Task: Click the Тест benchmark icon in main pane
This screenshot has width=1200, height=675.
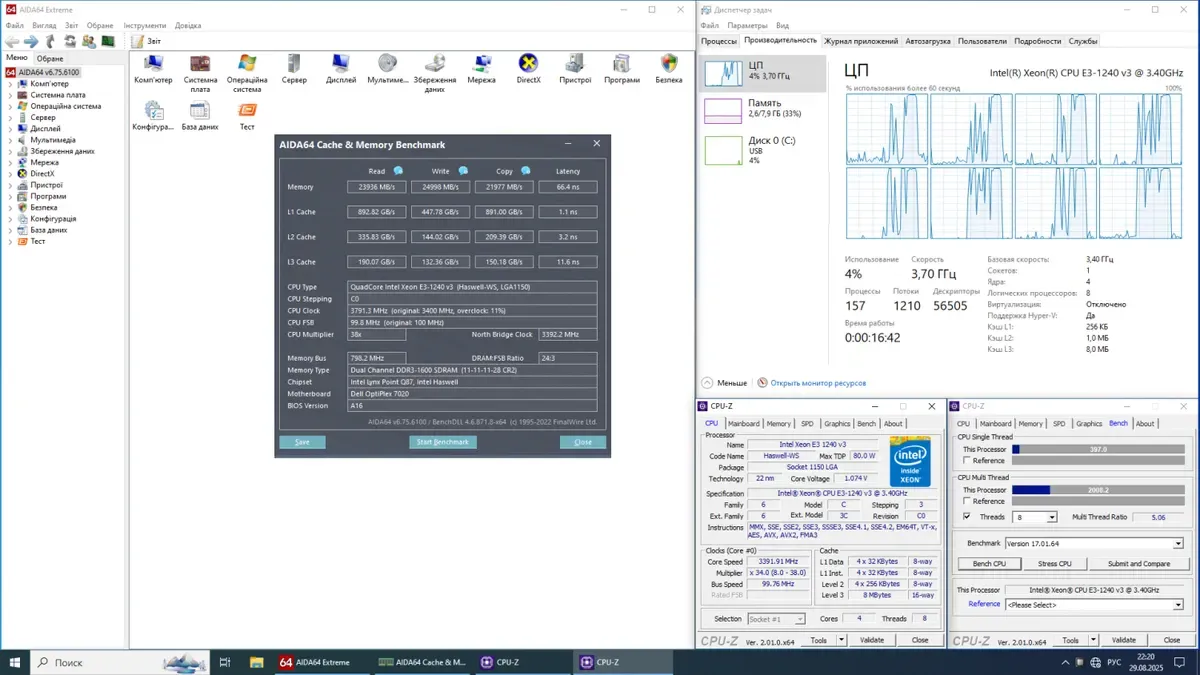Action: tap(247, 111)
